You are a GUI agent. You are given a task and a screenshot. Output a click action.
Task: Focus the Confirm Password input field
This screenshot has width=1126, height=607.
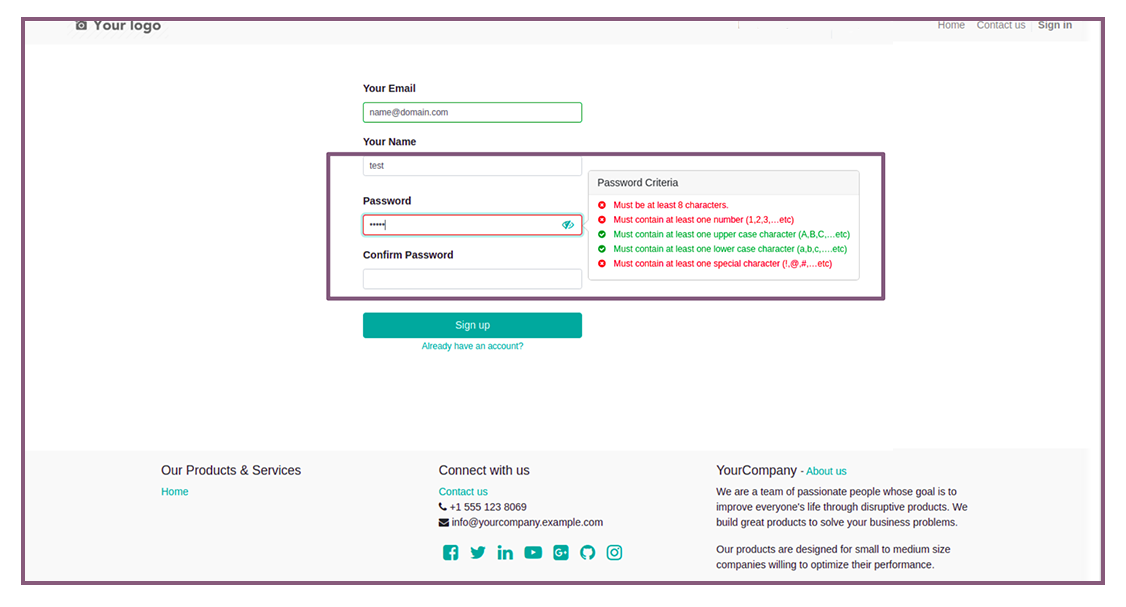(x=473, y=279)
